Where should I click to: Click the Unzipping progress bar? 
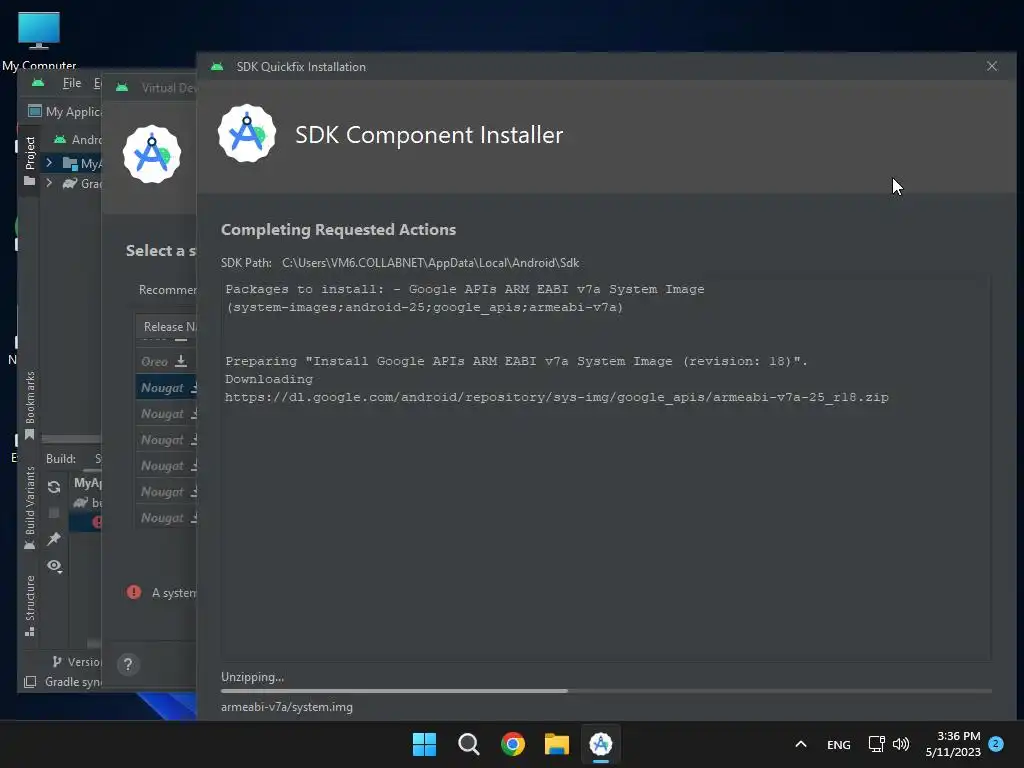606,691
